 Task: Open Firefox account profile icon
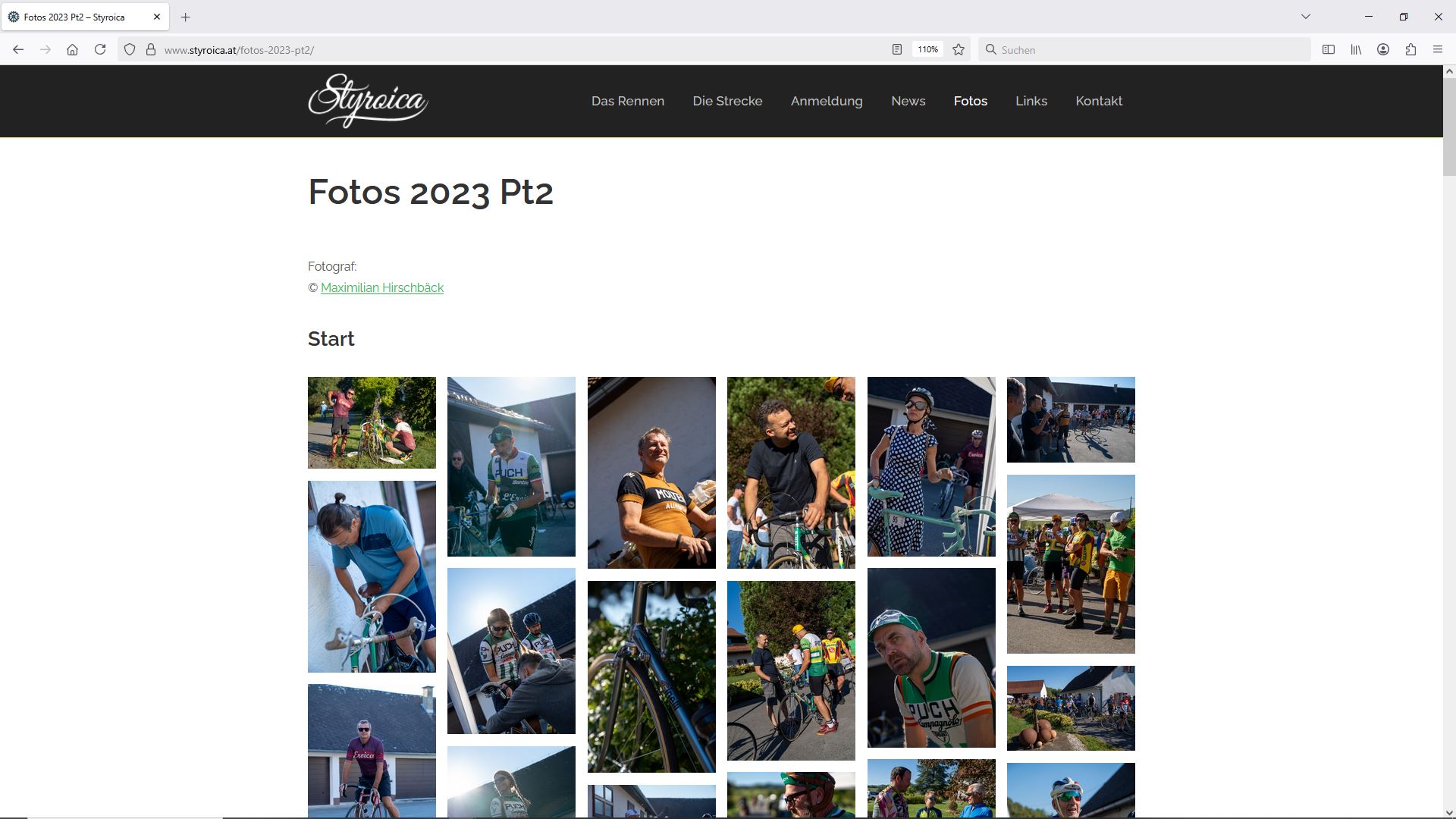click(1383, 49)
